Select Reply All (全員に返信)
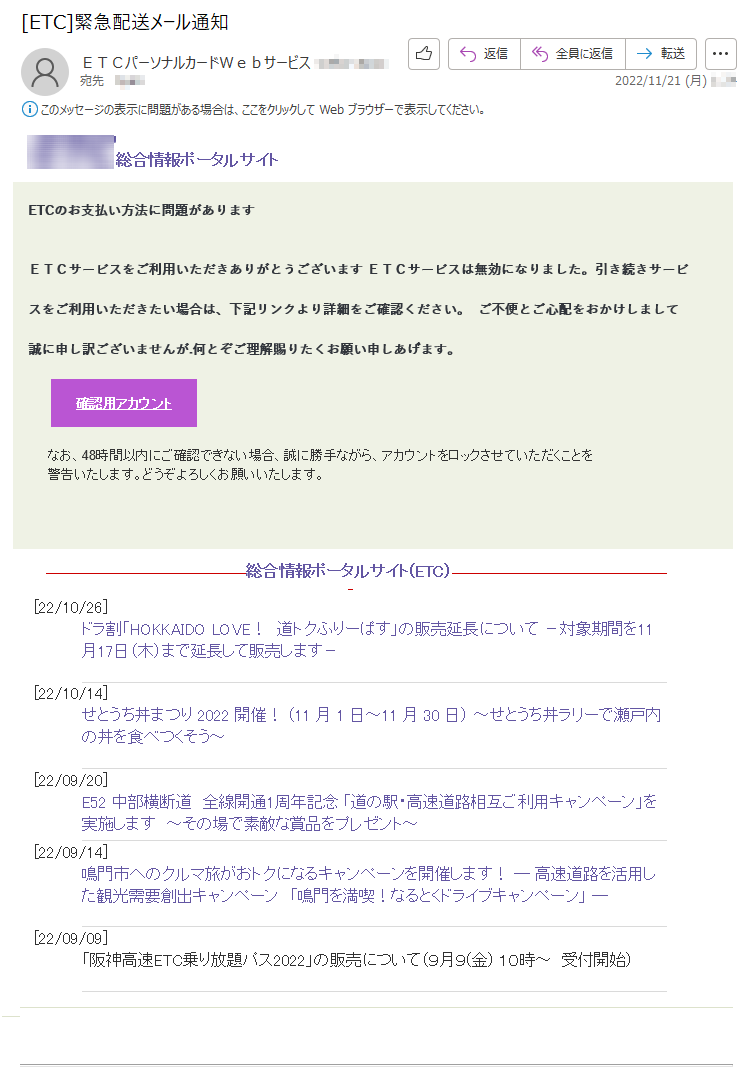This screenshot has height=1072, width=741. pyautogui.click(x=573, y=54)
